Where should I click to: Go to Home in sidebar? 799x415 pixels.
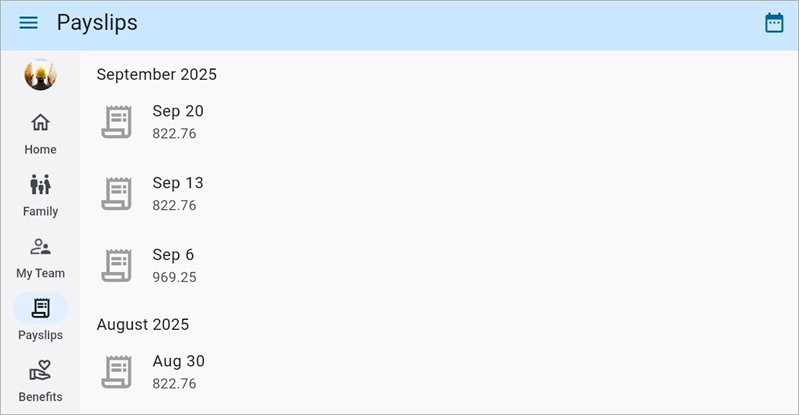point(40,123)
